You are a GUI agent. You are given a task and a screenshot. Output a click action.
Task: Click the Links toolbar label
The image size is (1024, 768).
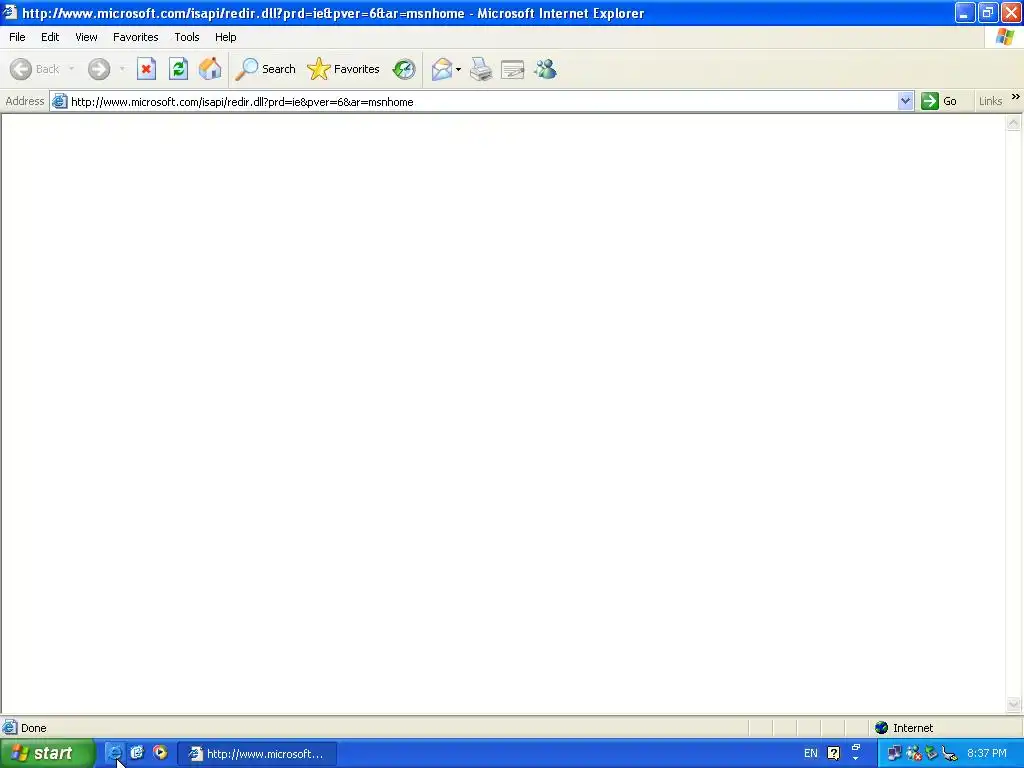coord(990,101)
